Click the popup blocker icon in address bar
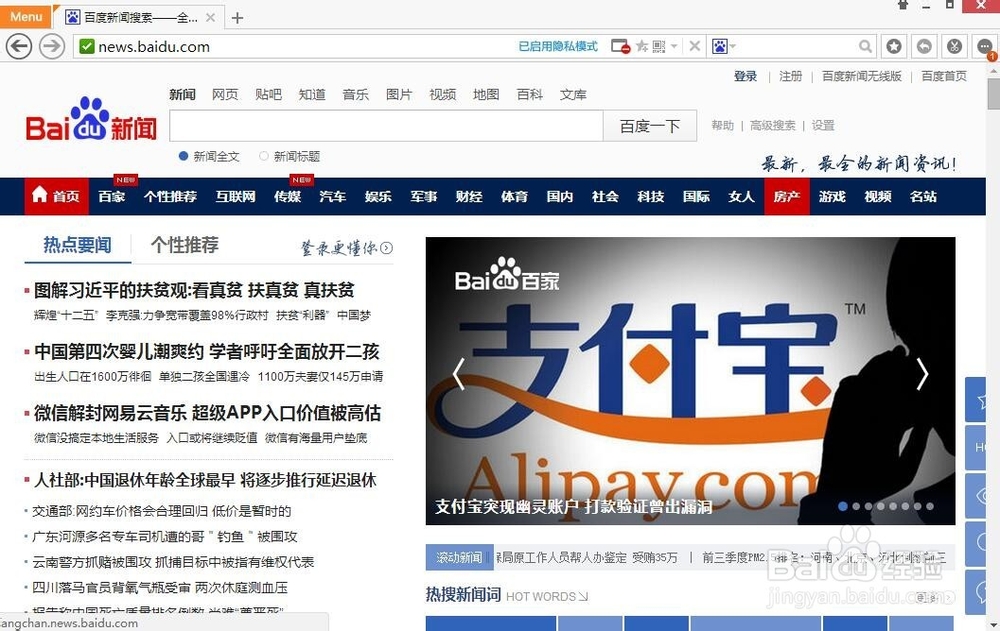 620,46
